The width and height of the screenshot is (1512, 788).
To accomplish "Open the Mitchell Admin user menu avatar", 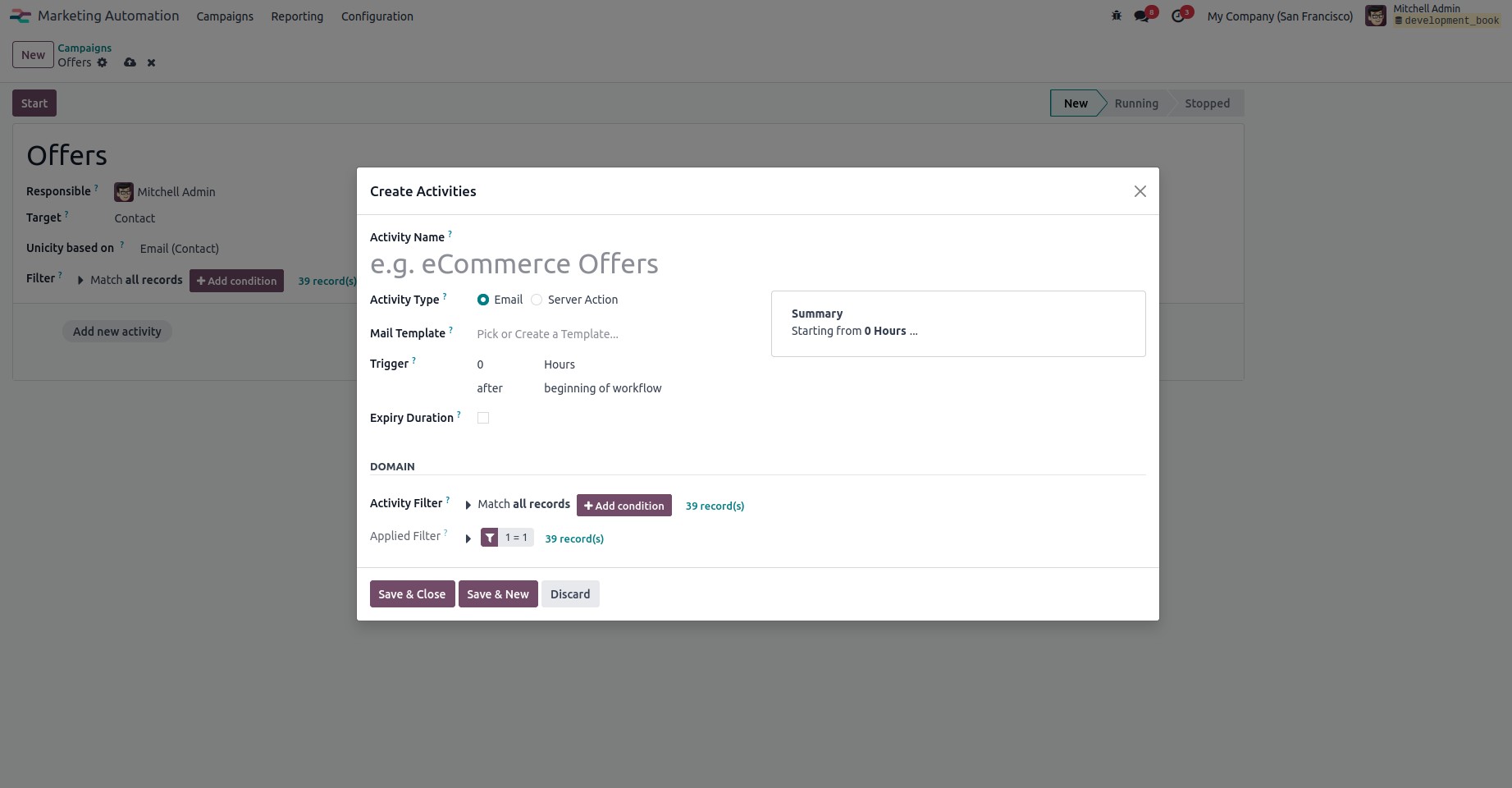I will coord(1376,15).
